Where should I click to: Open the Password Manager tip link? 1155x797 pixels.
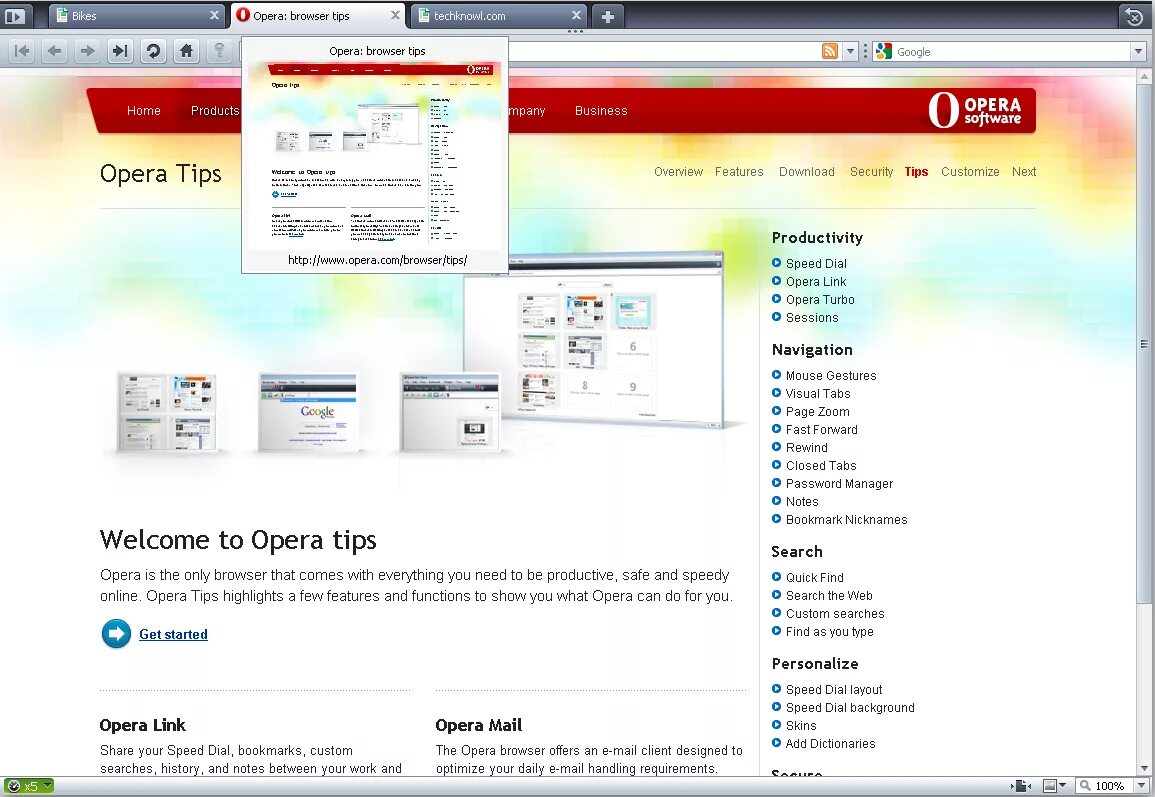(839, 484)
